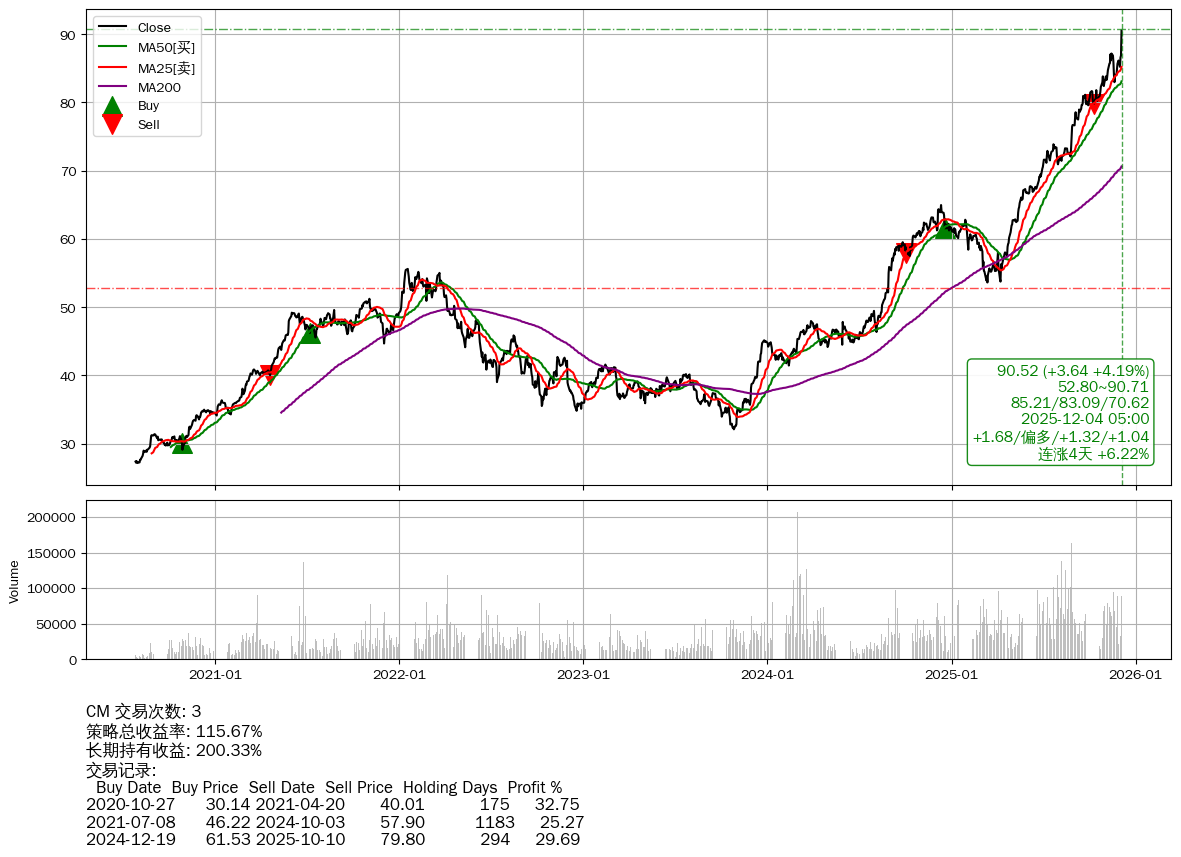Screen dimensions: 1181x857
Task: Click the green Buy triangle in the legend
Action: tap(113, 106)
